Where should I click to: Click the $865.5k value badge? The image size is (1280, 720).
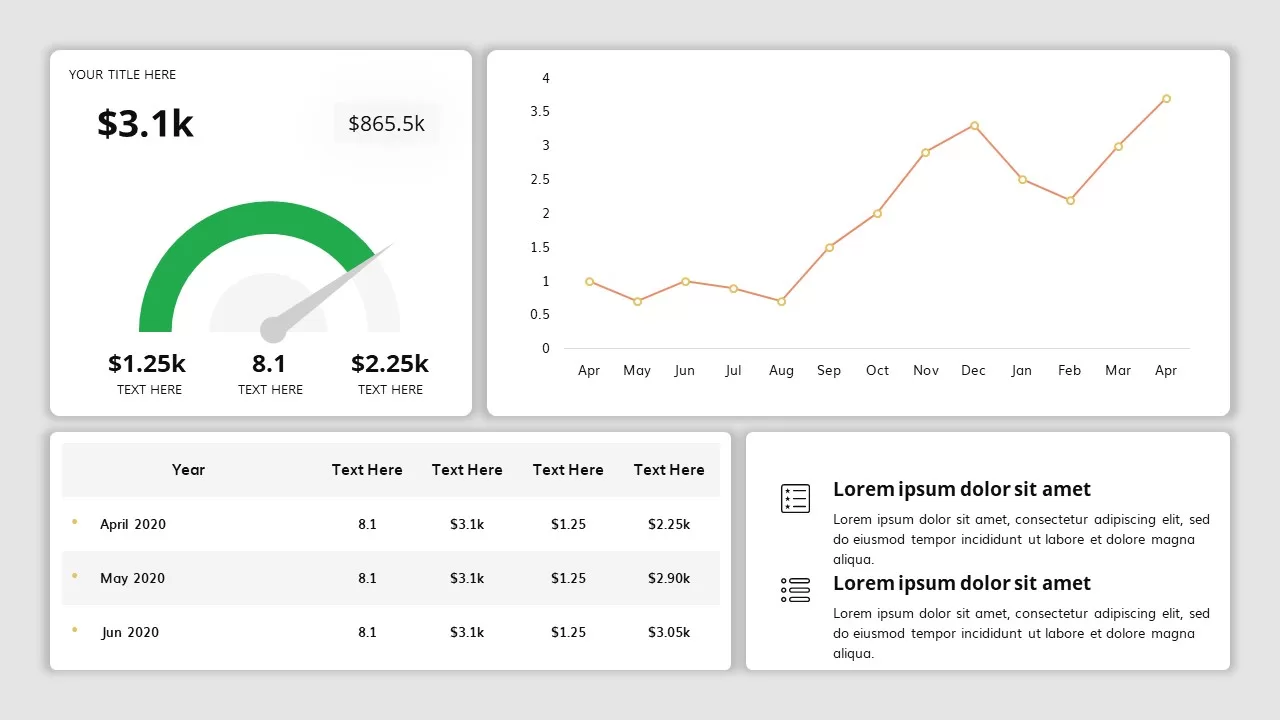(x=387, y=123)
